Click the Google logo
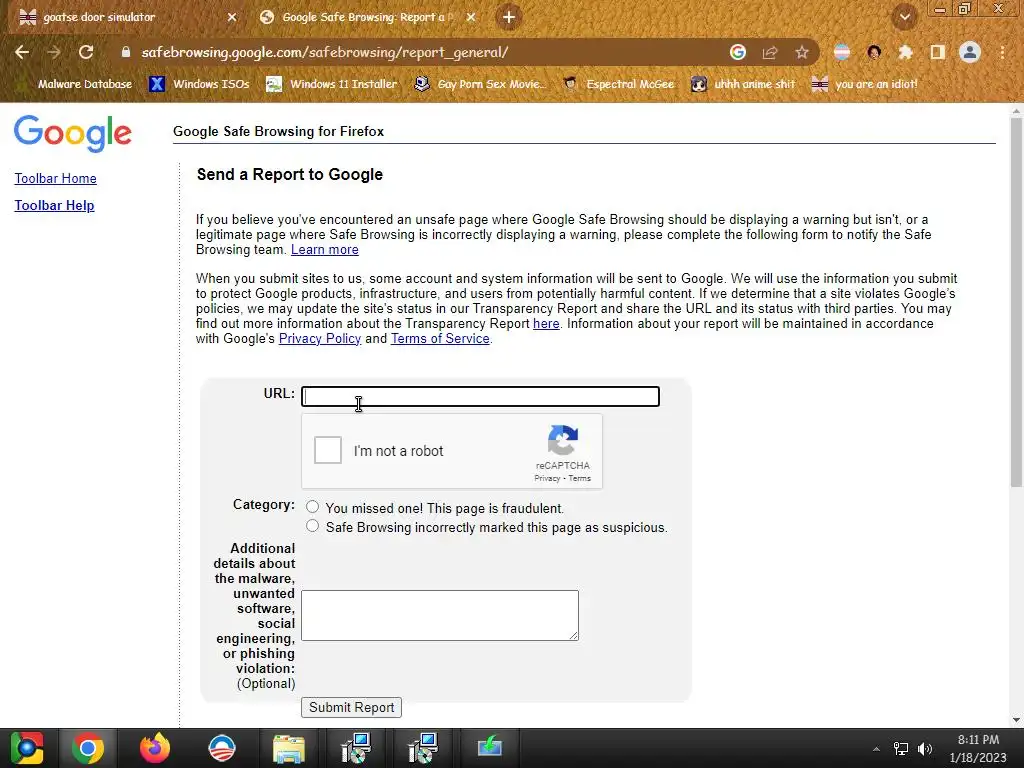The width and height of the screenshot is (1024, 768). (x=72, y=133)
